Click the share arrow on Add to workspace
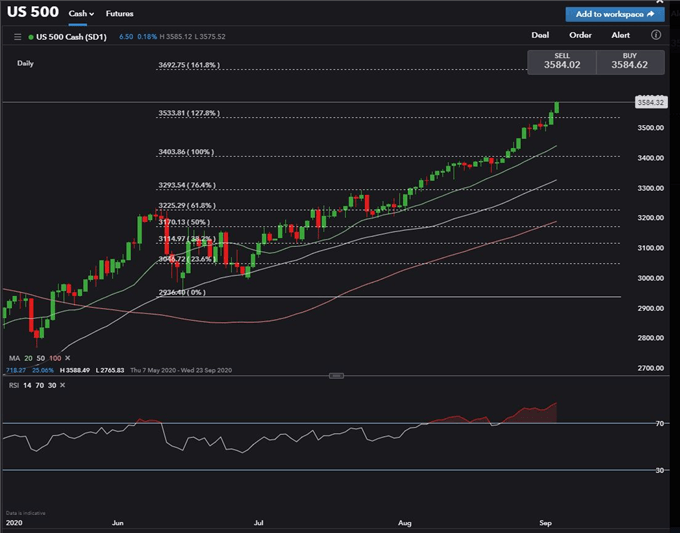This screenshot has width=680, height=533. (650, 14)
